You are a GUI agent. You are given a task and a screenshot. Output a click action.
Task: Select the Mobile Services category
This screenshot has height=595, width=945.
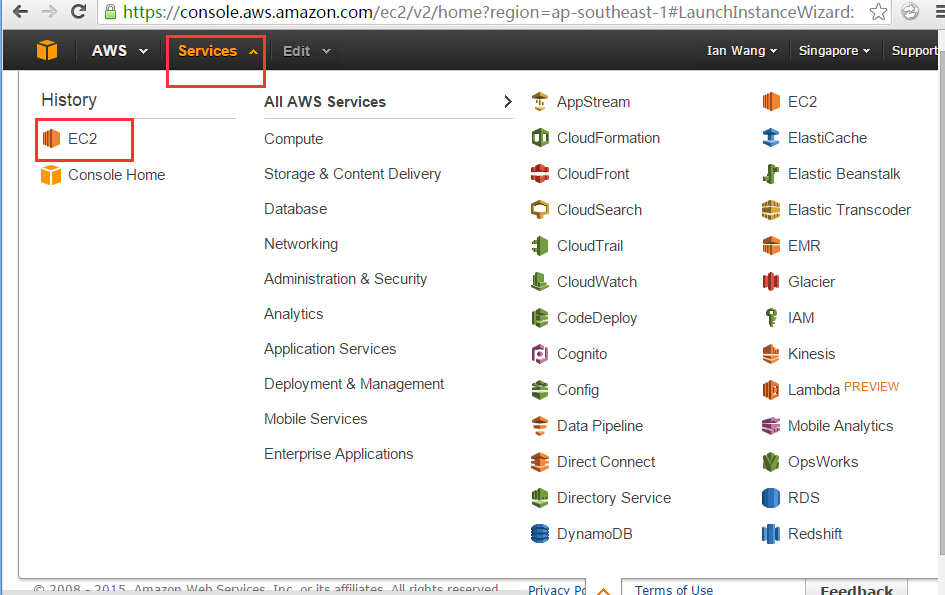click(315, 419)
